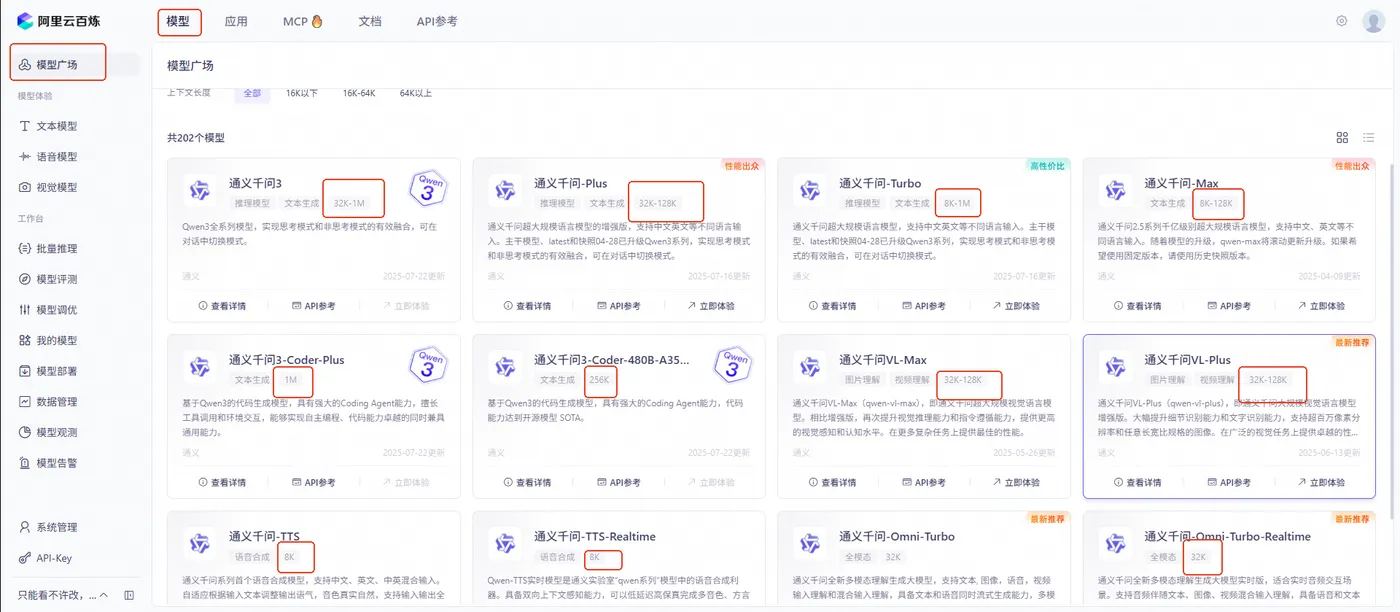
Task: Select the 64K以上 context length filter
Action: pos(416,93)
